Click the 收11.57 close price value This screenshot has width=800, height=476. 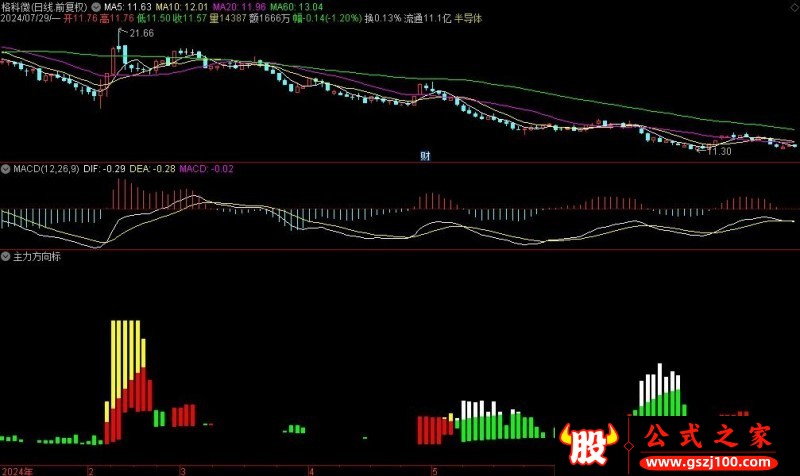pyautogui.click(x=190, y=18)
